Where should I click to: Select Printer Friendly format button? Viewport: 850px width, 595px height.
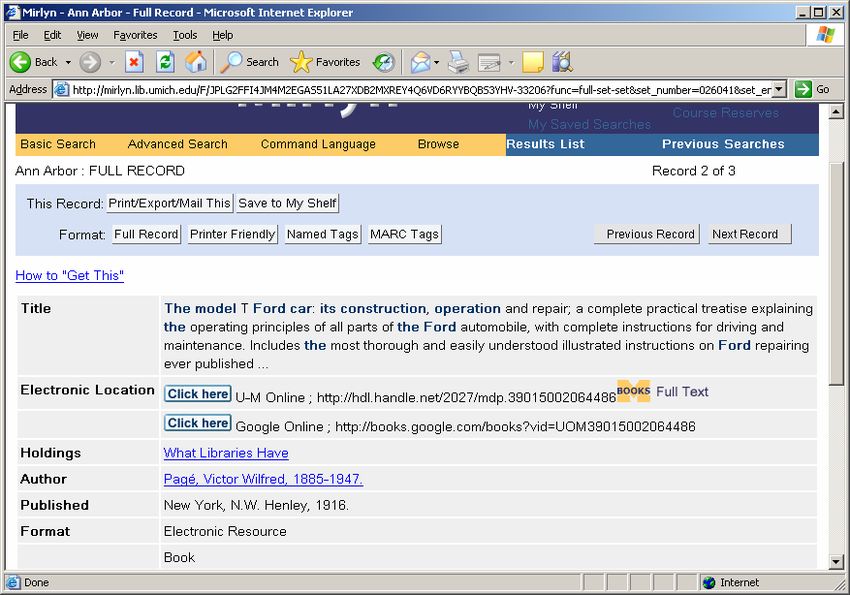tap(233, 235)
